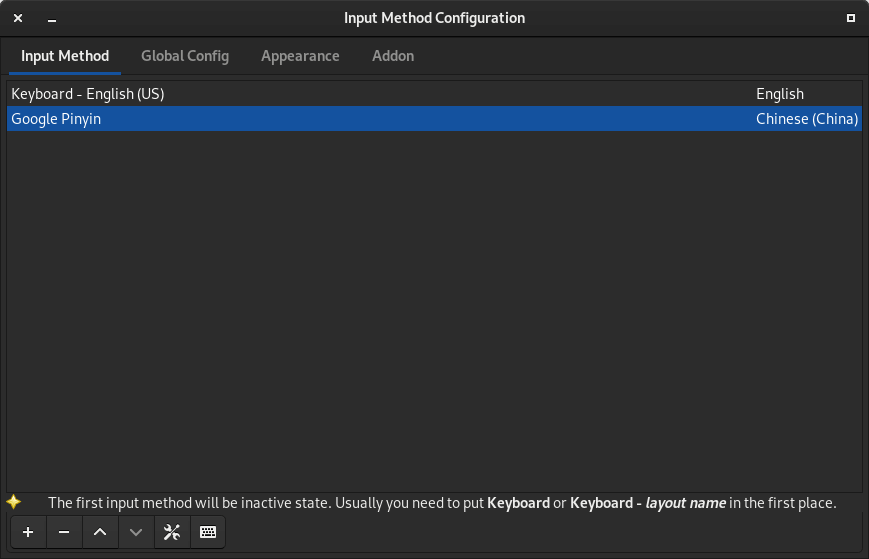Open keyboard layout selection icon
This screenshot has width=869, height=559.
[x=208, y=532]
